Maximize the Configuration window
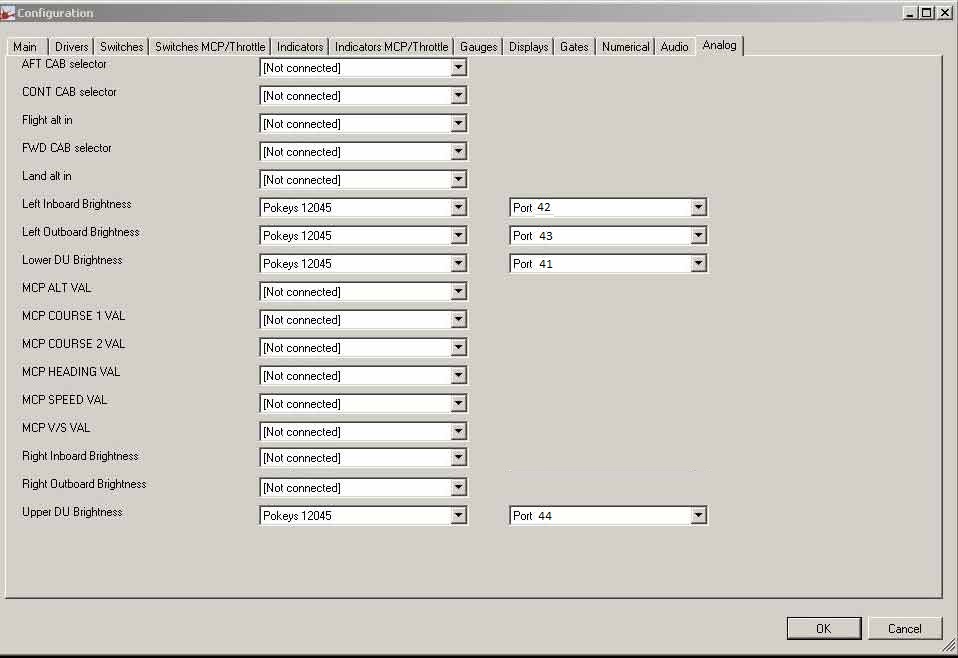Viewport: 958px width, 658px height. [x=927, y=13]
